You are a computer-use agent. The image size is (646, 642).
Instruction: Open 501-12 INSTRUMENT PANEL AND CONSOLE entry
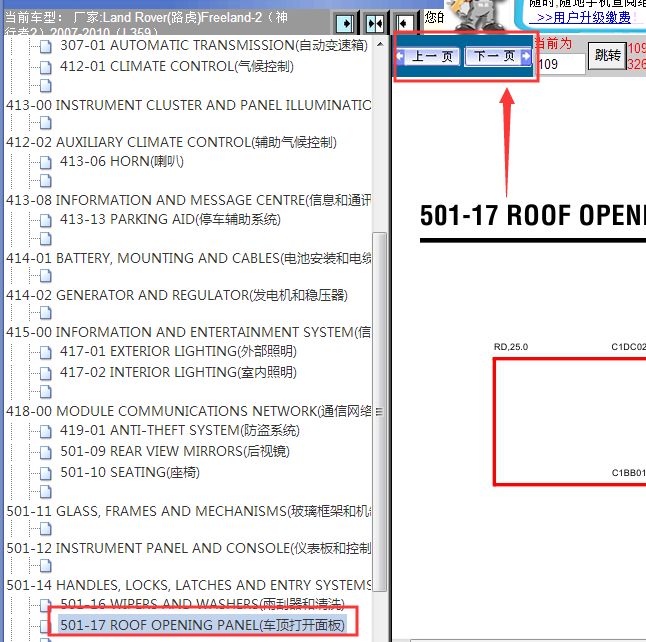coord(188,548)
